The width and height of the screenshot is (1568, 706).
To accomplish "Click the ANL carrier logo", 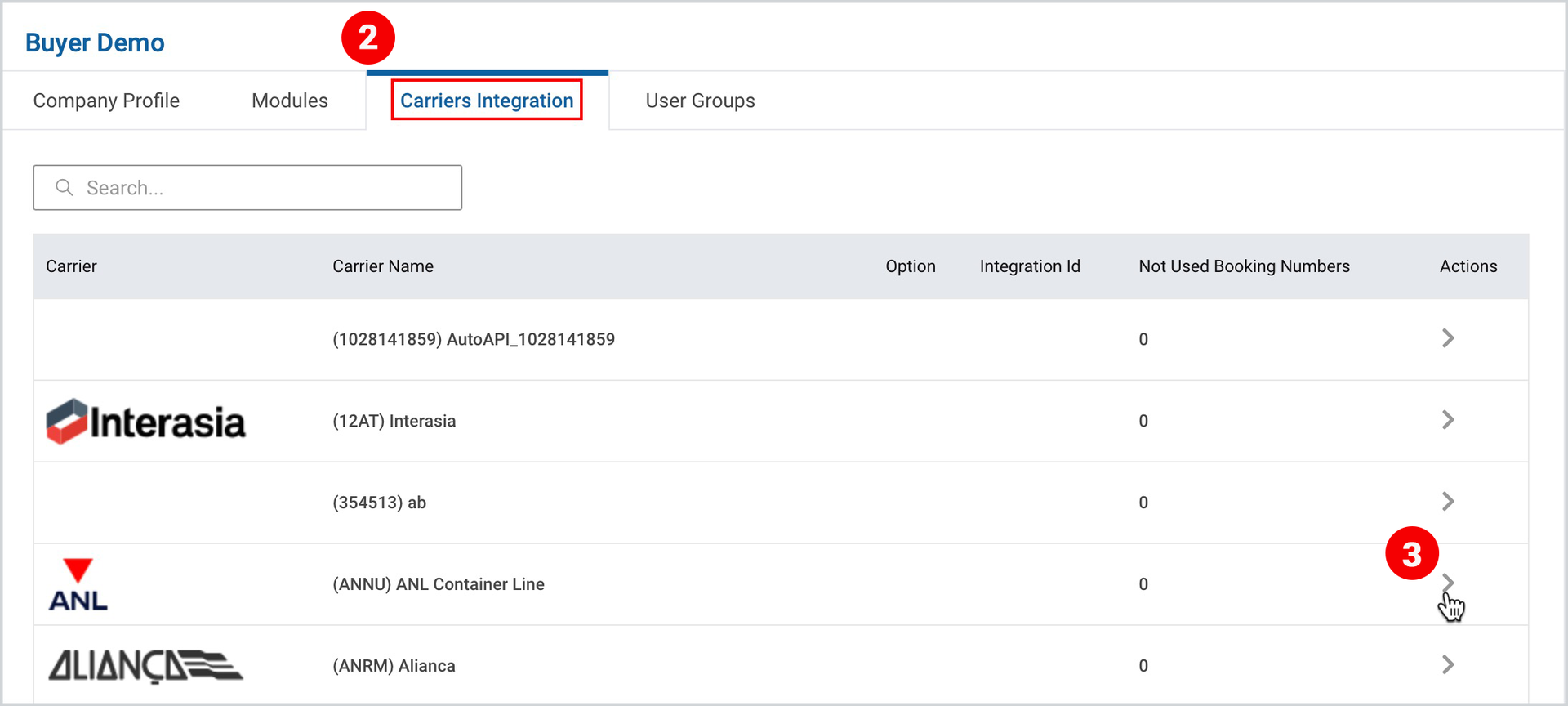I will point(78,585).
